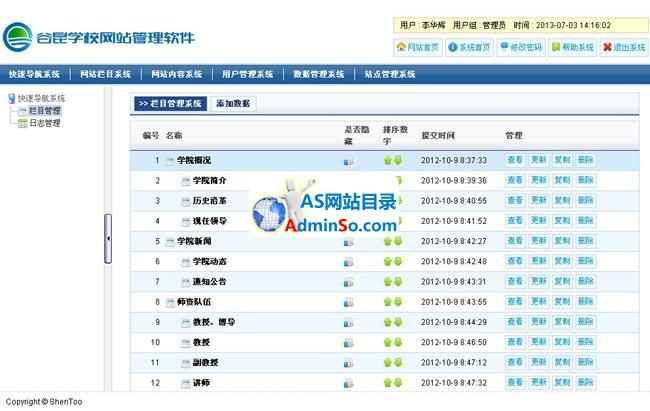Open 系统首页 from the top toolbar
This screenshot has width=650, height=411.
point(469,47)
